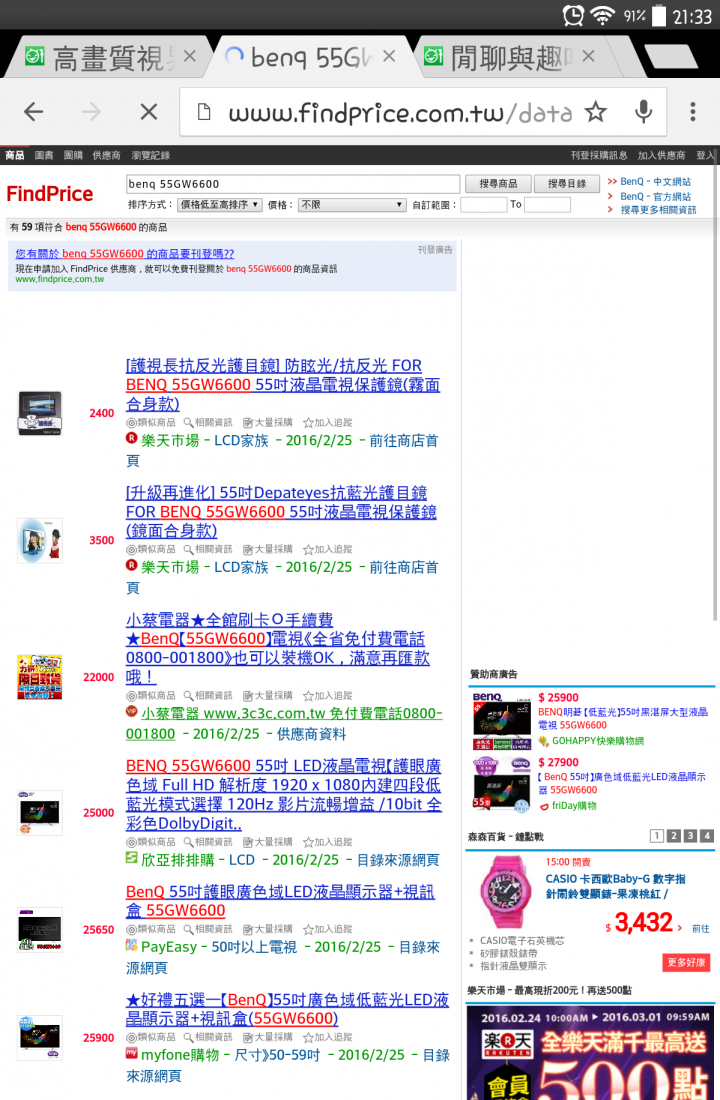
Task: Open 瀏覽記錄 browsing history
Action: 150,155
